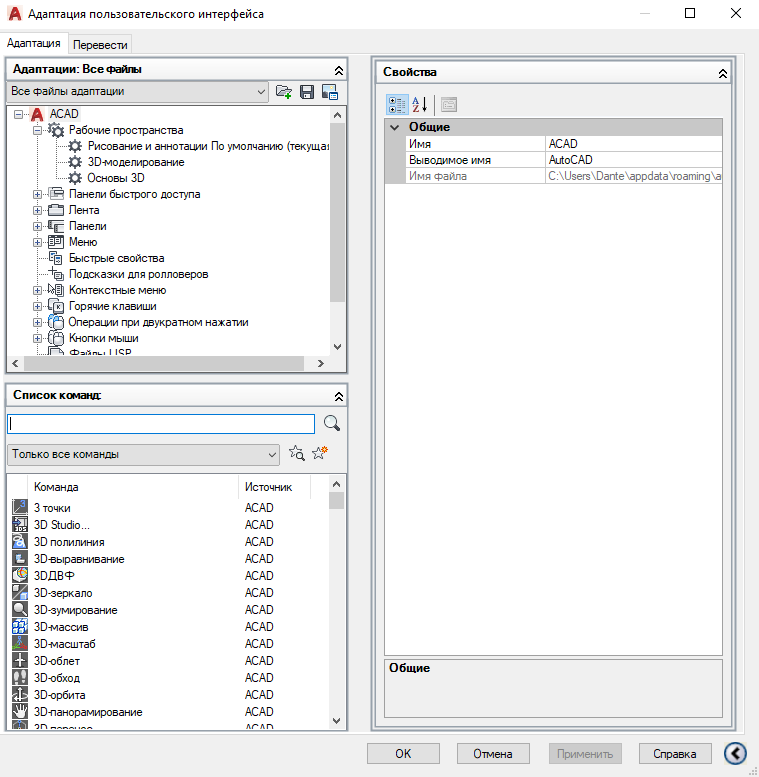Viewport: 759px width, 777px height.
Task: Save all customization files icon
Action: [307, 92]
